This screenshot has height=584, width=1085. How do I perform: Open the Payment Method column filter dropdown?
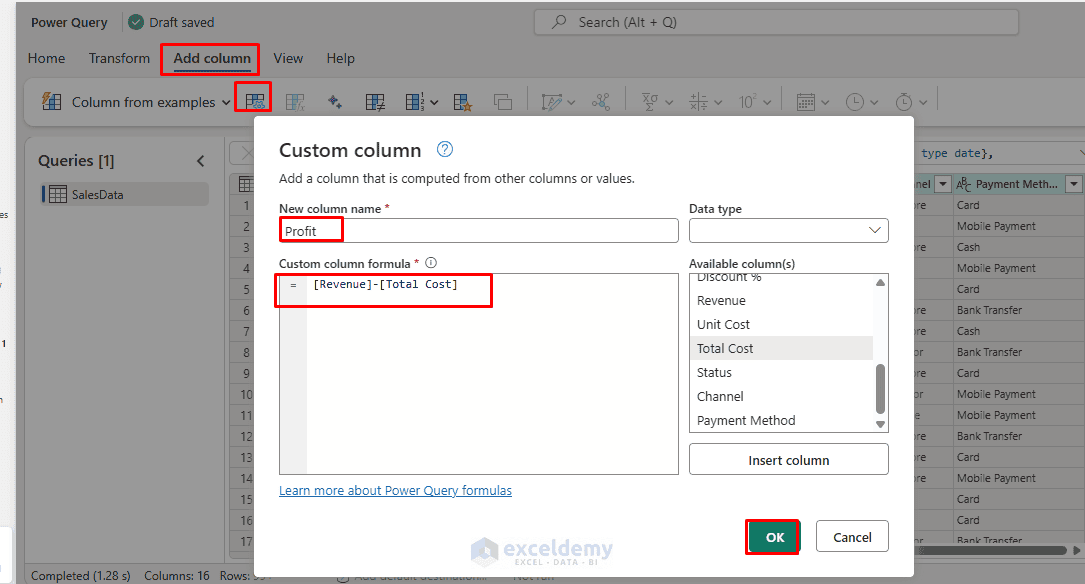click(1074, 184)
